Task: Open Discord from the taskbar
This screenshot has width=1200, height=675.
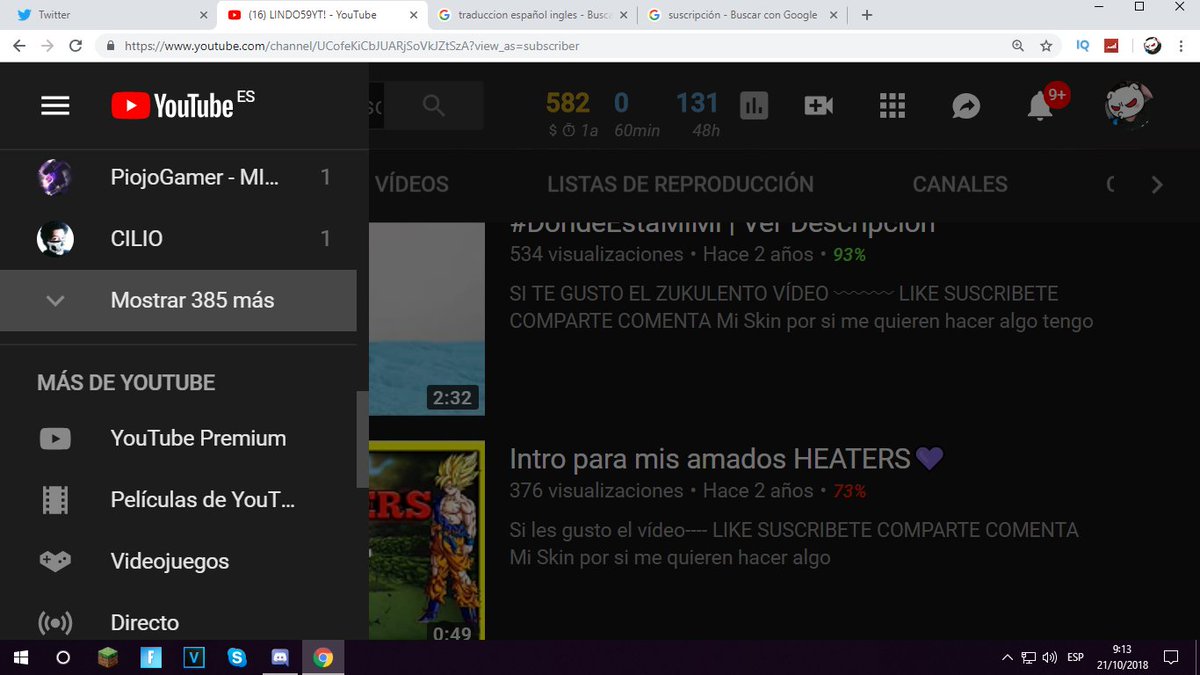Action: [x=279, y=658]
